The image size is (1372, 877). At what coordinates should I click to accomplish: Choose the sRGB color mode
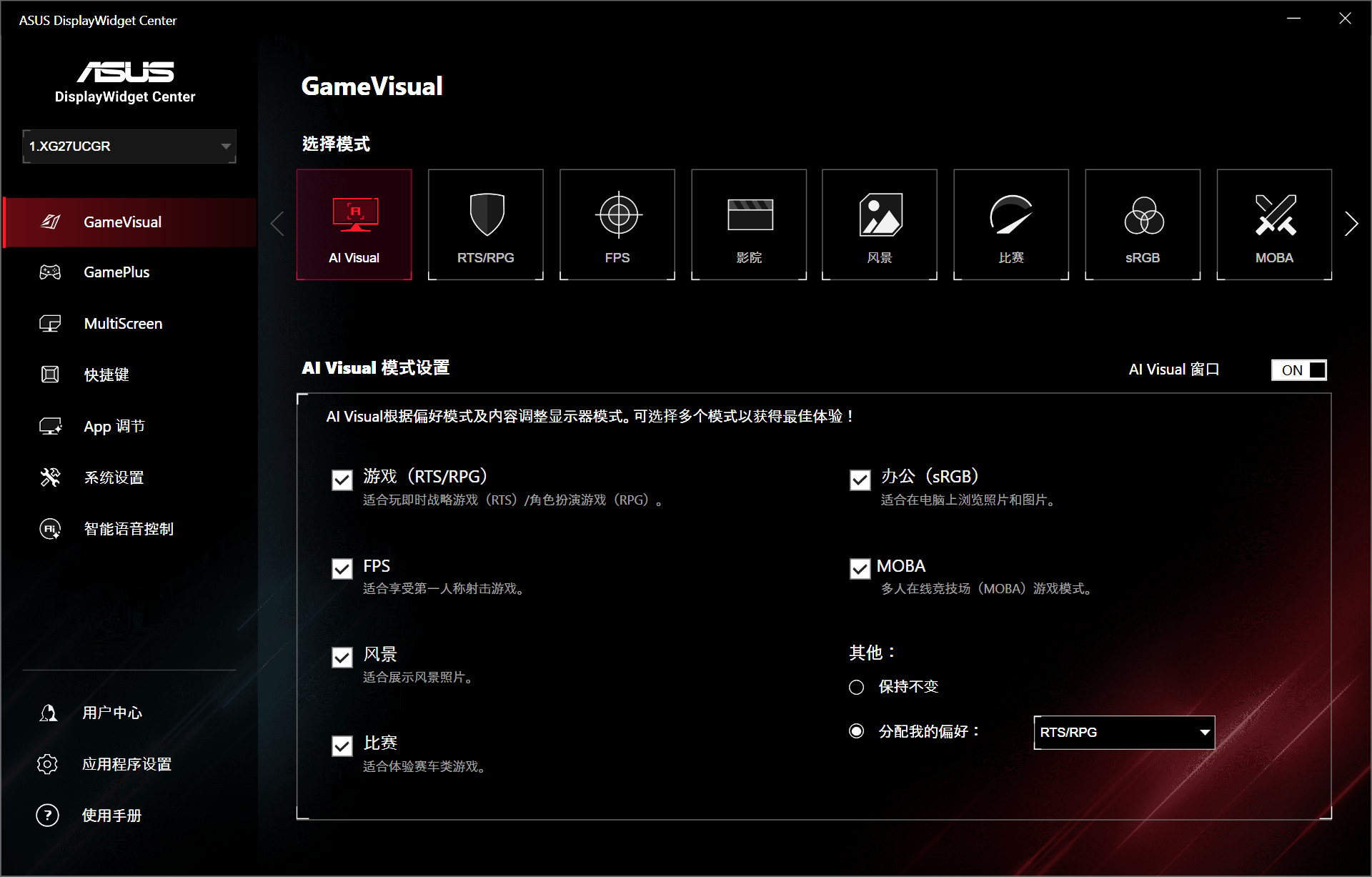tap(1142, 224)
